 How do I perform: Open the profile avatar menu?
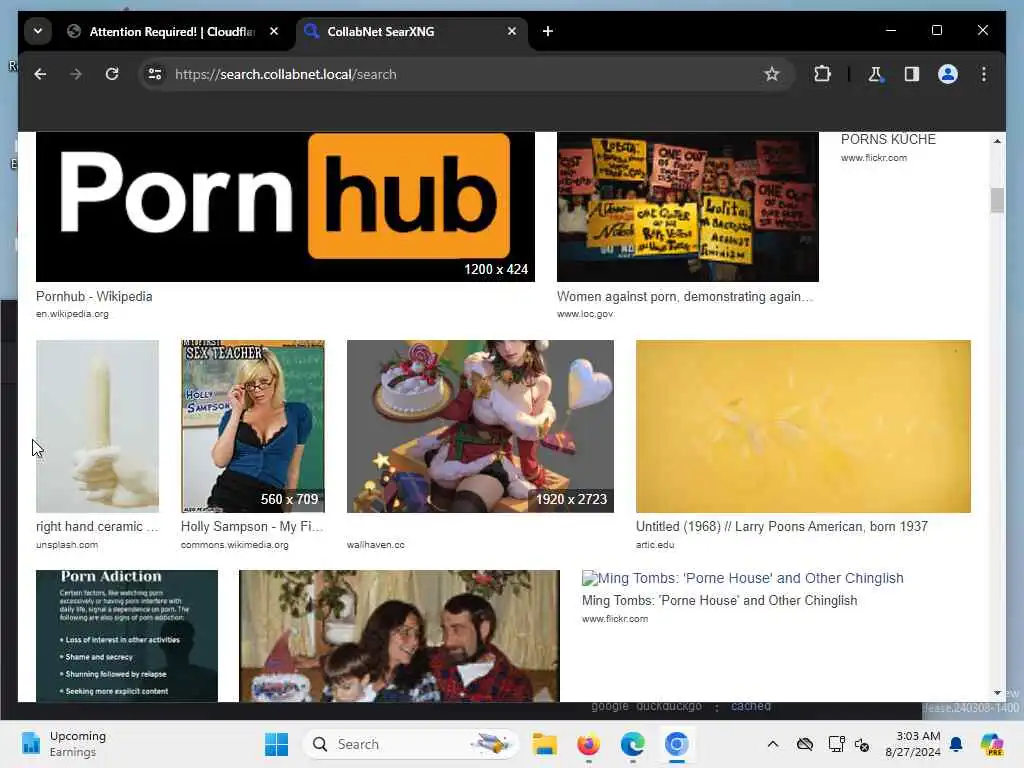pyautogui.click(x=948, y=74)
